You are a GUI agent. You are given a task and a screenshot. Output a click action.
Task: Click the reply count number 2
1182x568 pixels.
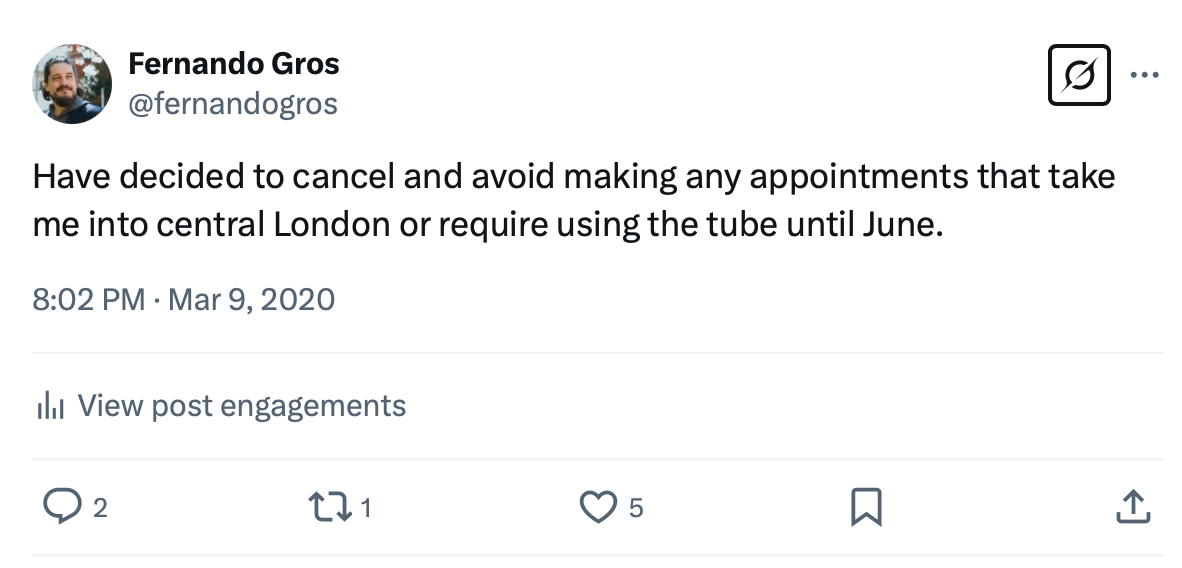[100, 509]
